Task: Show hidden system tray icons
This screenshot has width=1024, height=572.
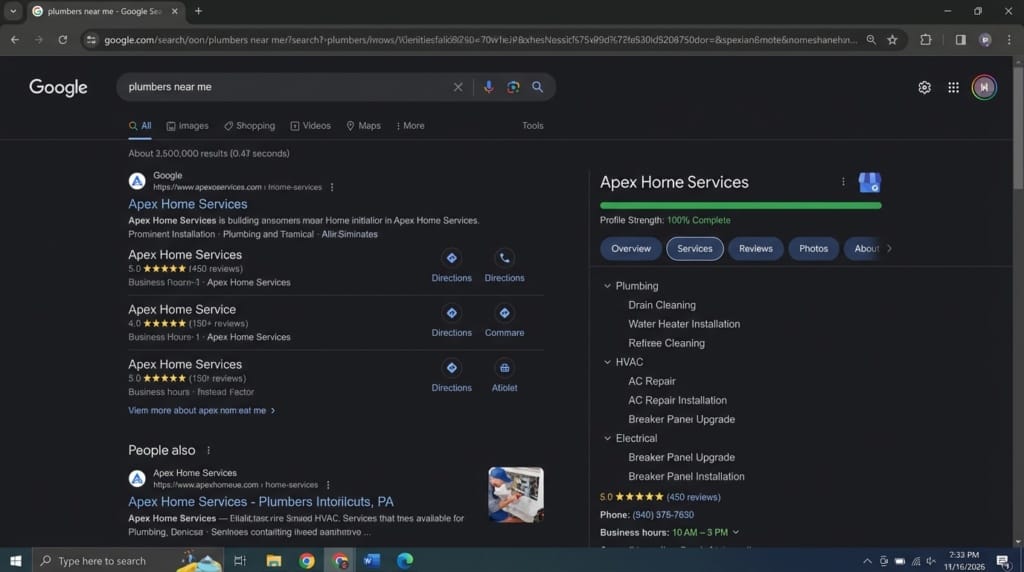Action: (x=867, y=561)
